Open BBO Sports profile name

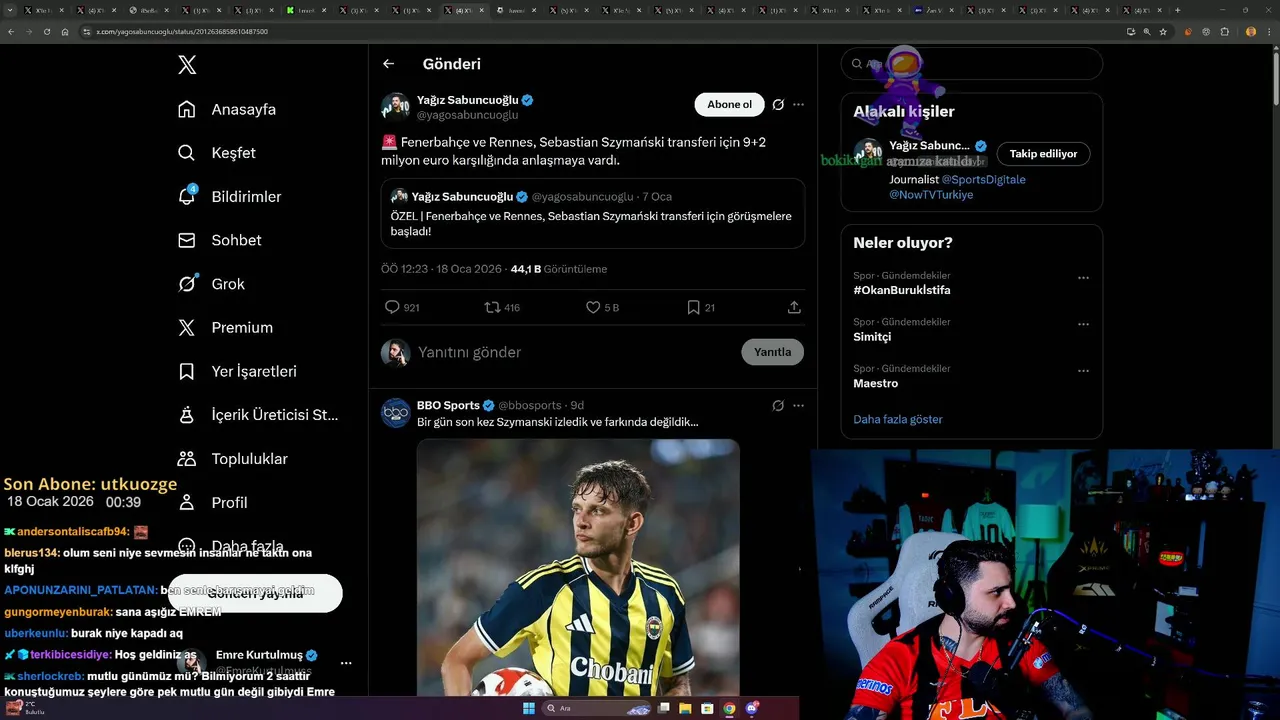click(448, 405)
